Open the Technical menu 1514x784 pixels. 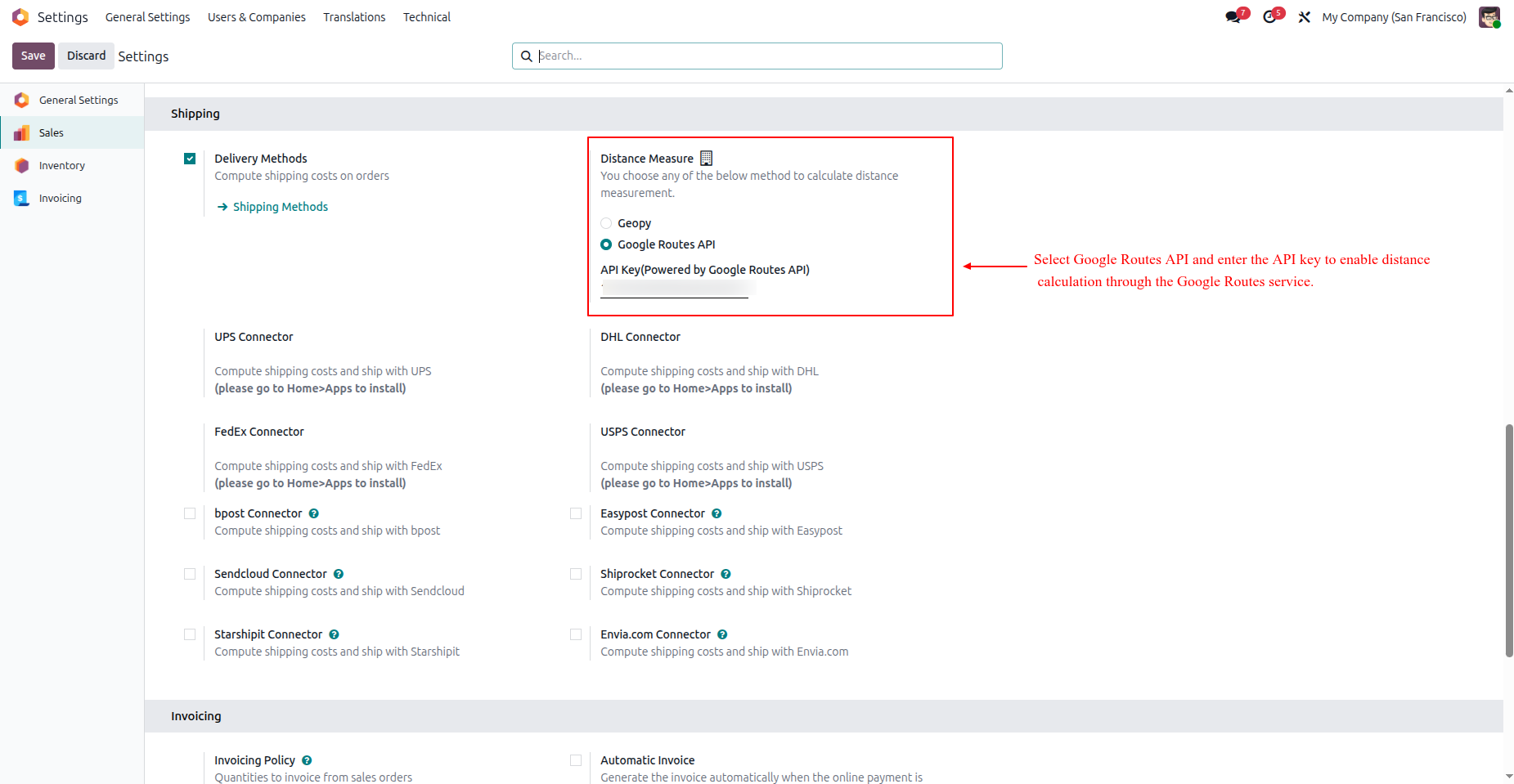click(427, 17)
